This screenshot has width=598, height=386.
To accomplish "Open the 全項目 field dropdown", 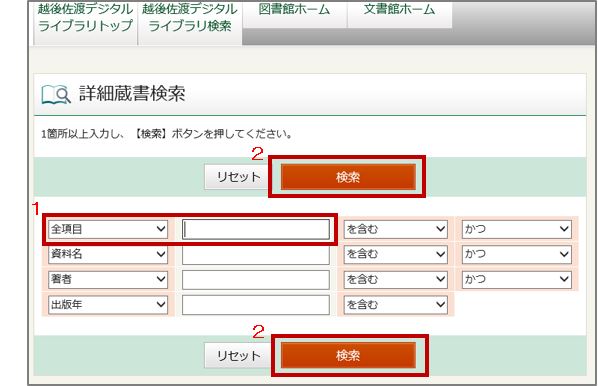I will click(108, 229).
